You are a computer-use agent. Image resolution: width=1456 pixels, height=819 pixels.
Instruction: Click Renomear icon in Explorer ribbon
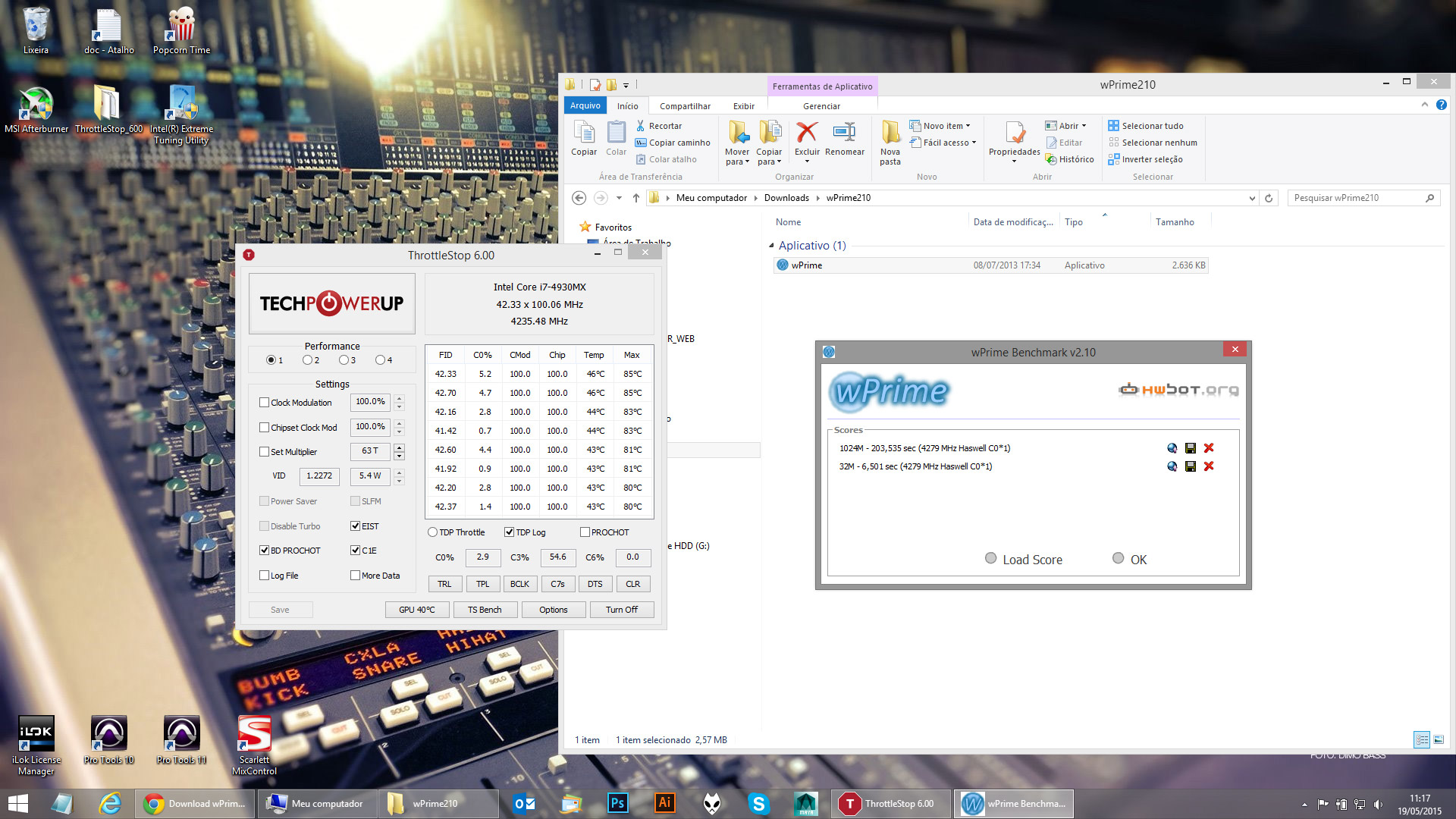click(844, 139)
